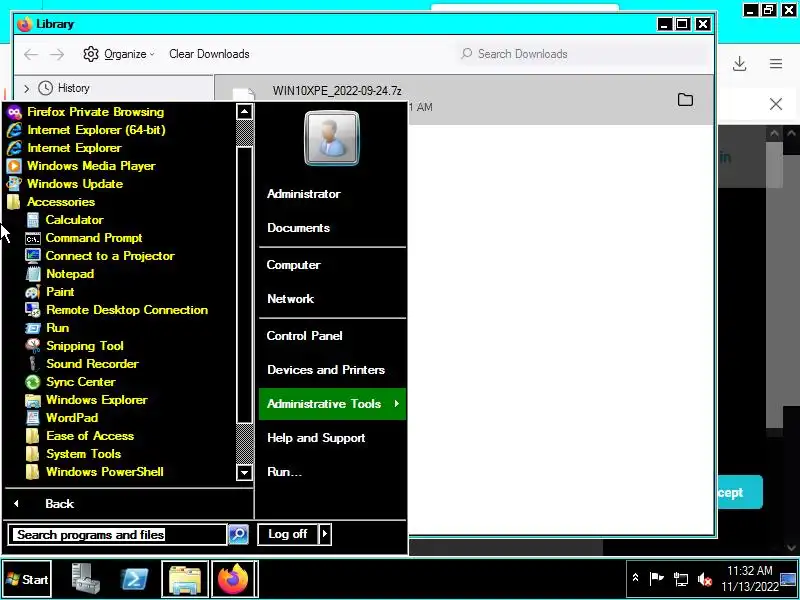The image size is (800, 600).
Task: Open Action Center flag icon
Action: coord(656,579)
